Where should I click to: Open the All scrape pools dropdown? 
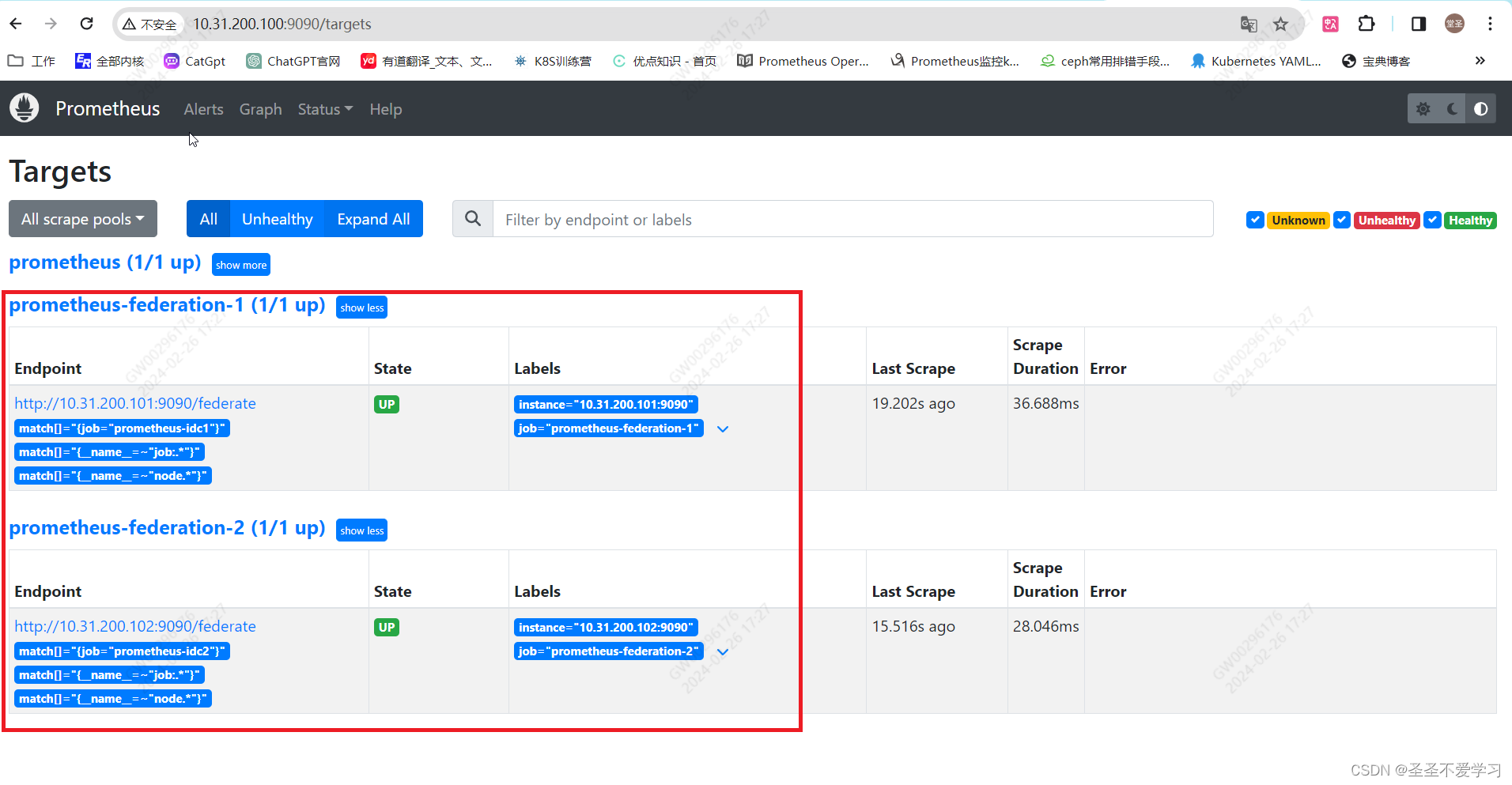click(83, 219)
